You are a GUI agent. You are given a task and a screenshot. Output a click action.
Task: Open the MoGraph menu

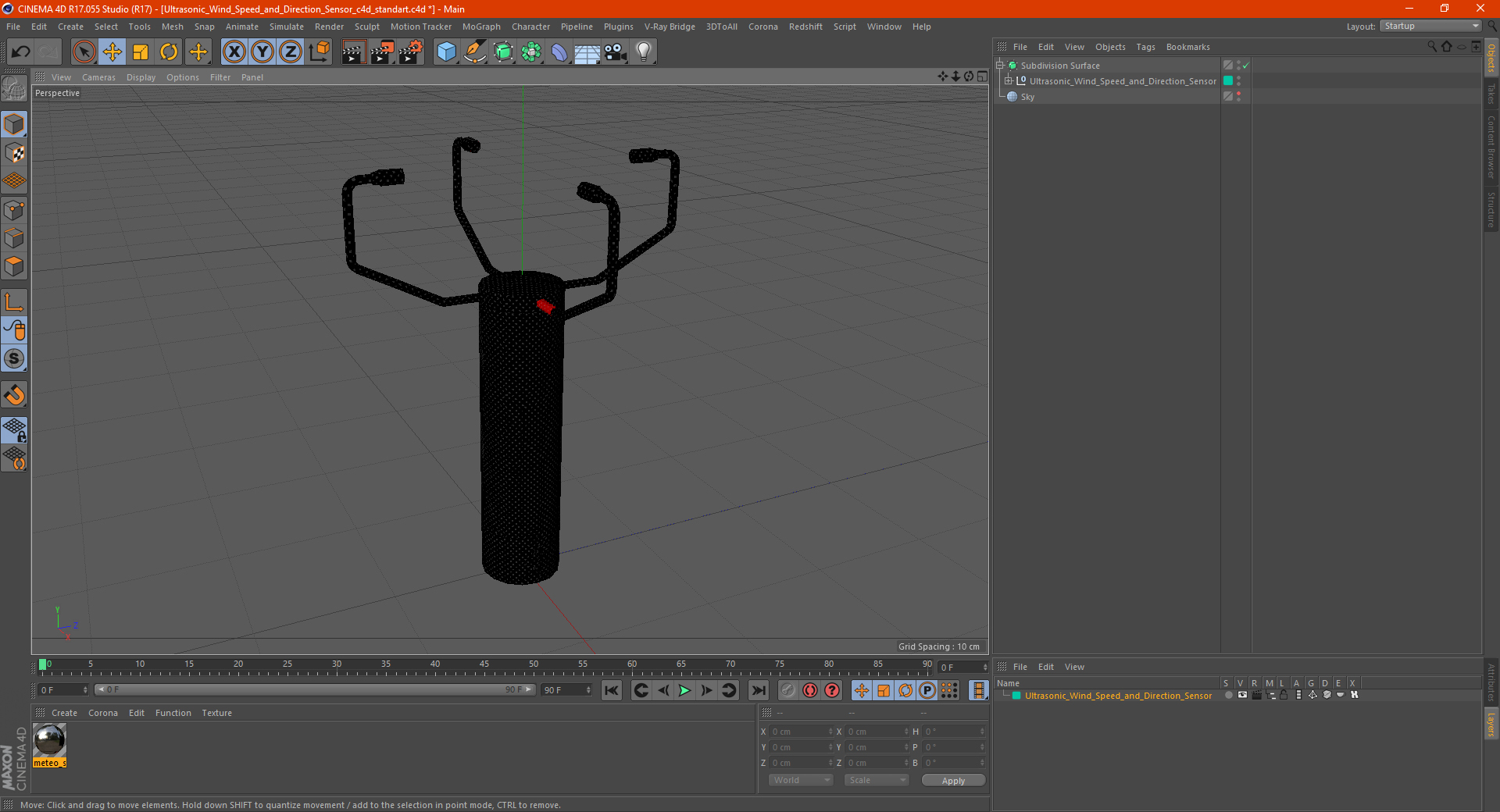(481, 27)
